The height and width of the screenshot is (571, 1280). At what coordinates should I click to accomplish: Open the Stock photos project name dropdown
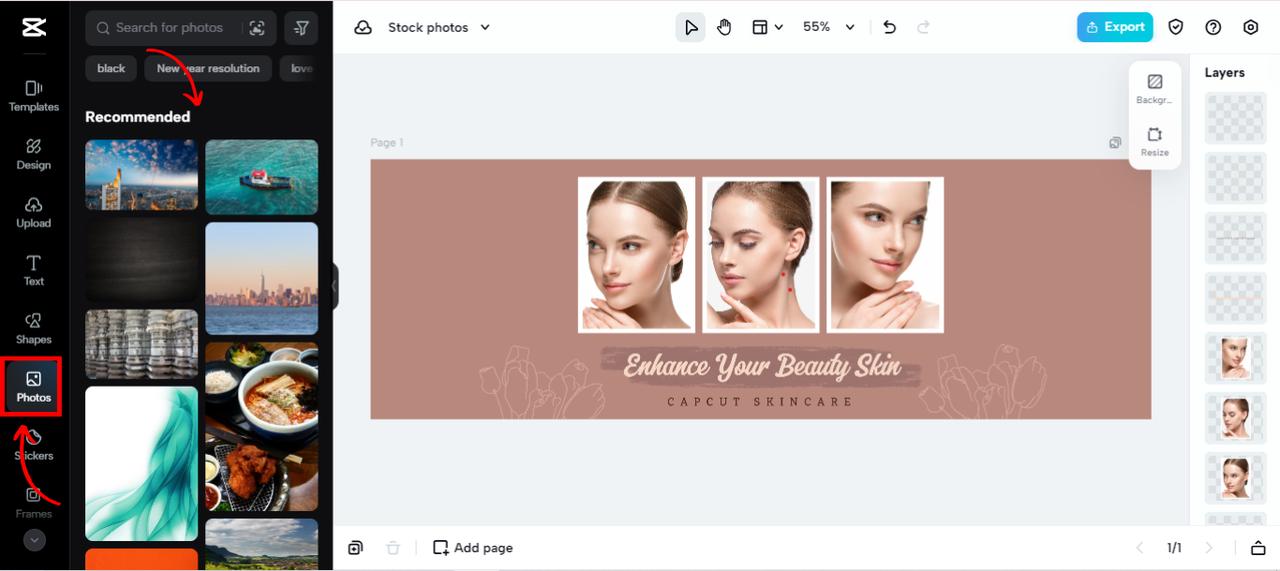click(x=439, y=28)
